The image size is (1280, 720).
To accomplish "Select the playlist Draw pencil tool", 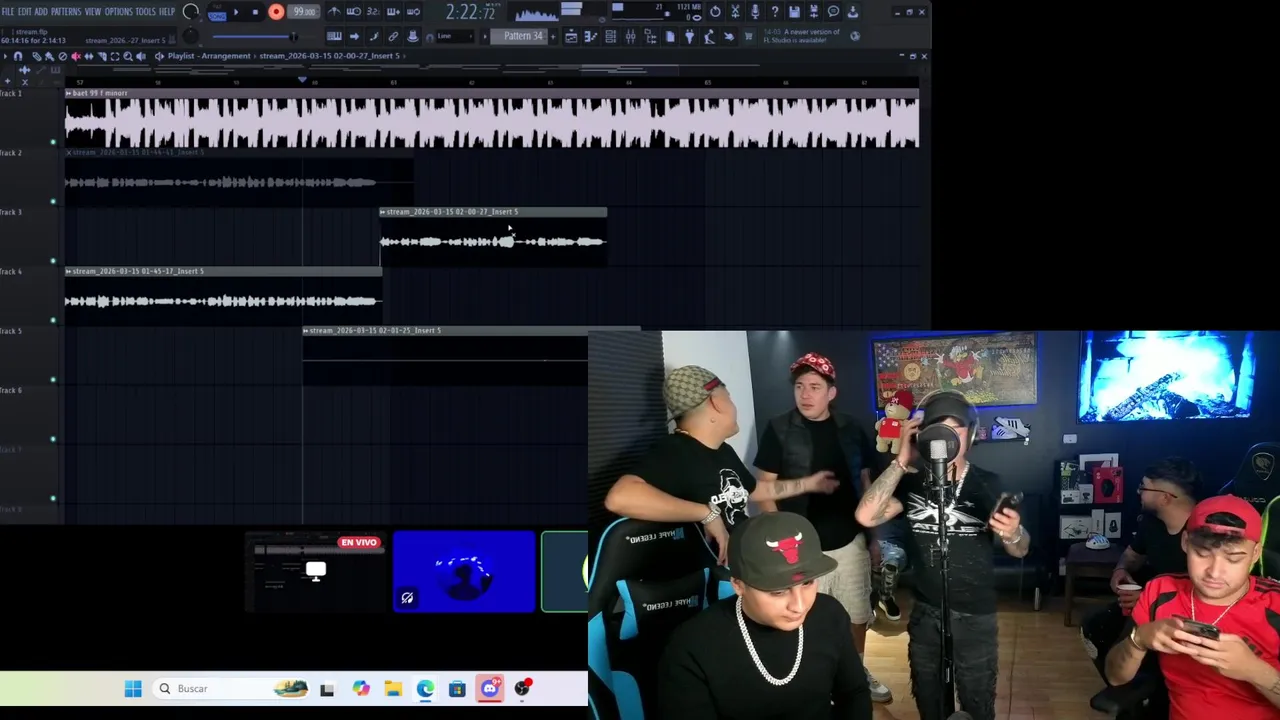I will tap(36, 56).
